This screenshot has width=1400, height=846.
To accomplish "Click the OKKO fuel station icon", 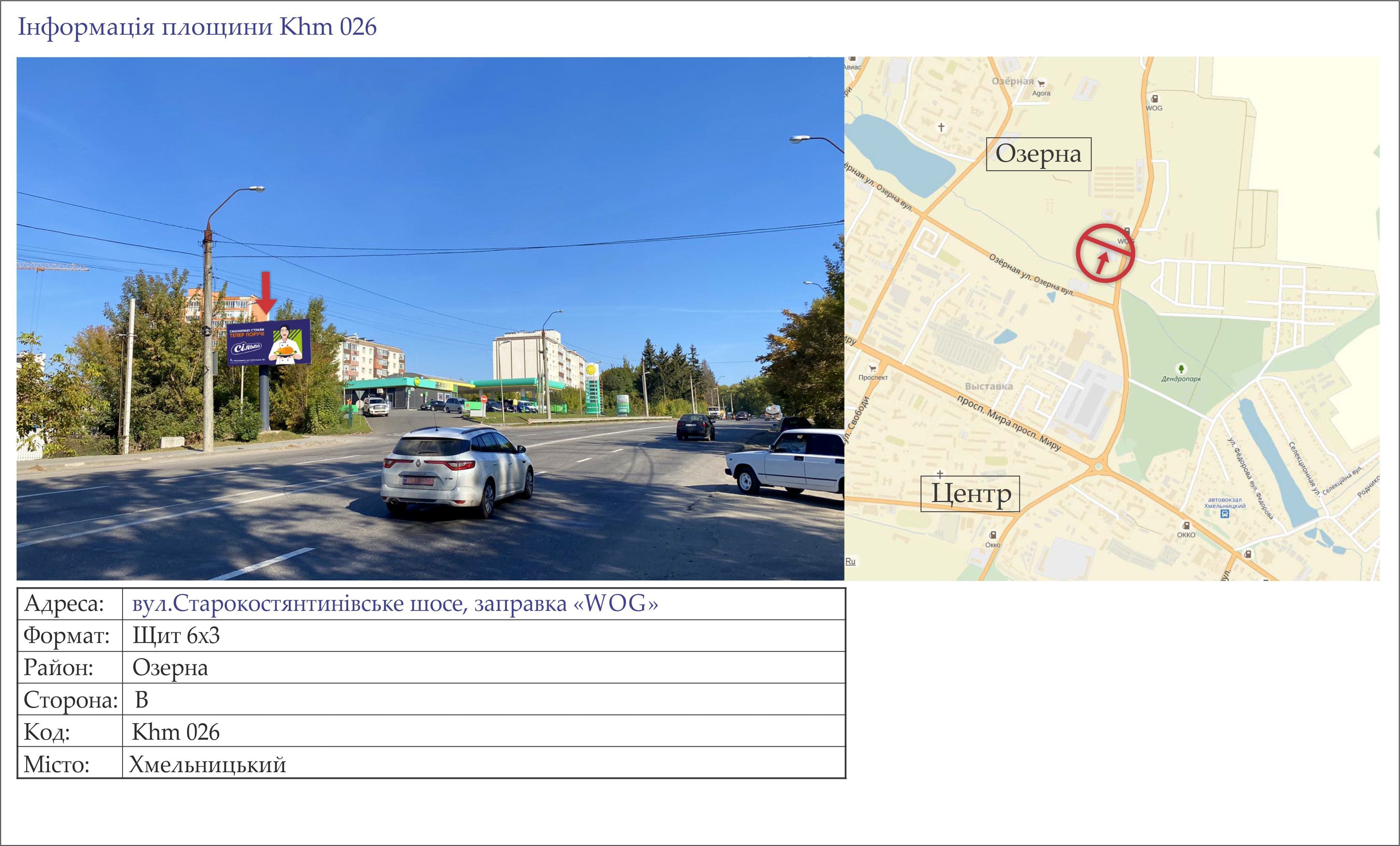I will (1186, 525).
